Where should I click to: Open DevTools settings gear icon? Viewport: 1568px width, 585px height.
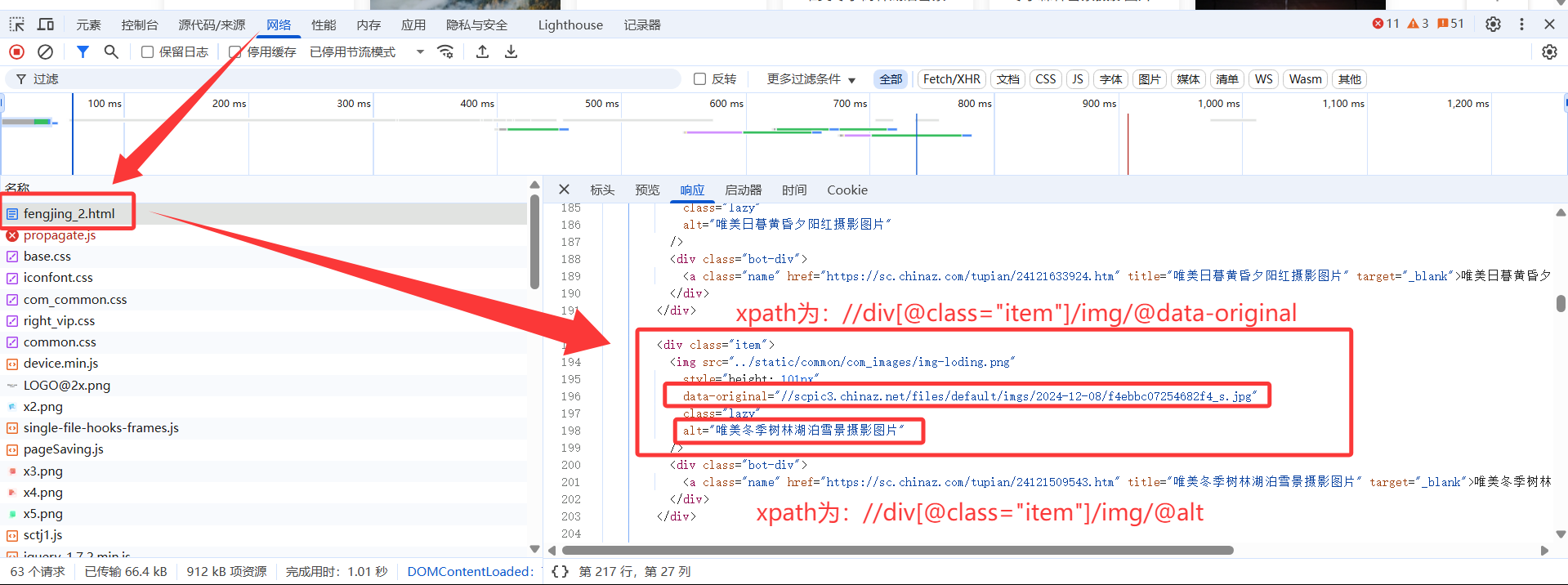coord(1493,25)
